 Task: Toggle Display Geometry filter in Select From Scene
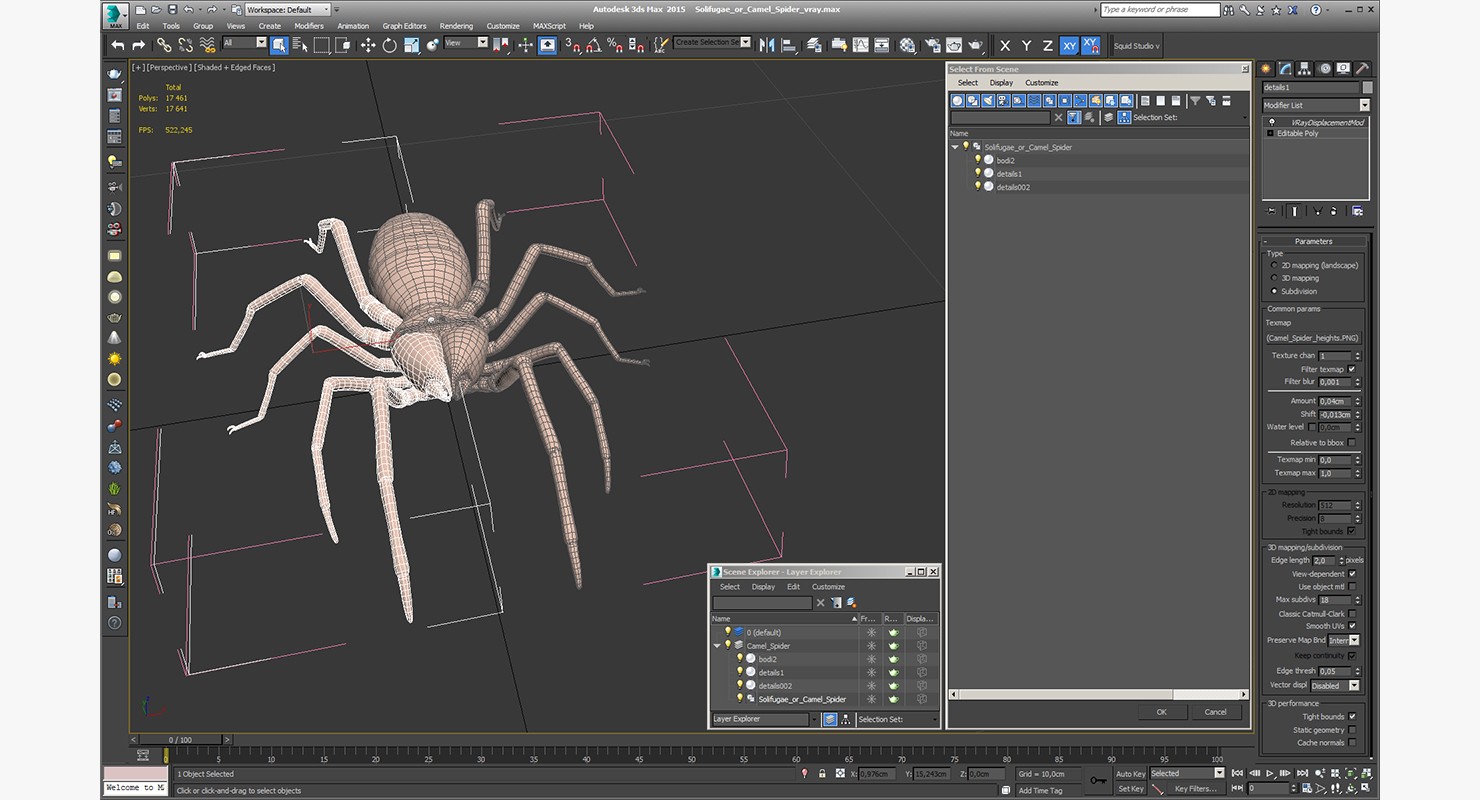point(958,101)
